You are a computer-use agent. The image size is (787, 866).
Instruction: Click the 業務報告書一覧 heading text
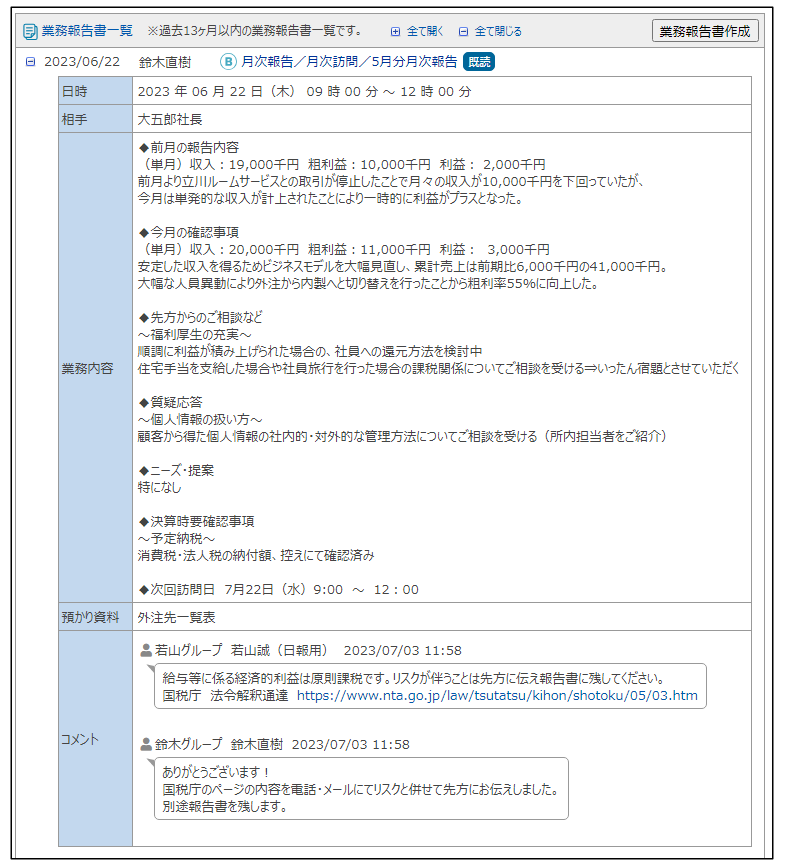click(87, 31)
